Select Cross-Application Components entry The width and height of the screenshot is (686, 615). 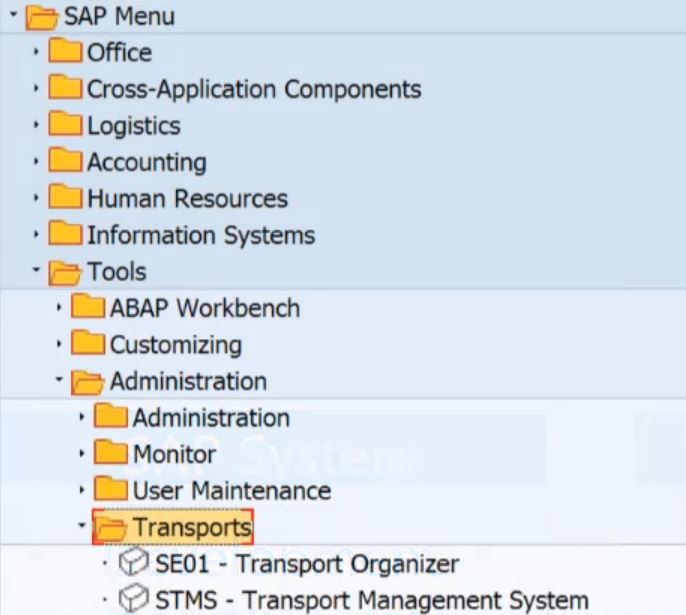[254, 90]
